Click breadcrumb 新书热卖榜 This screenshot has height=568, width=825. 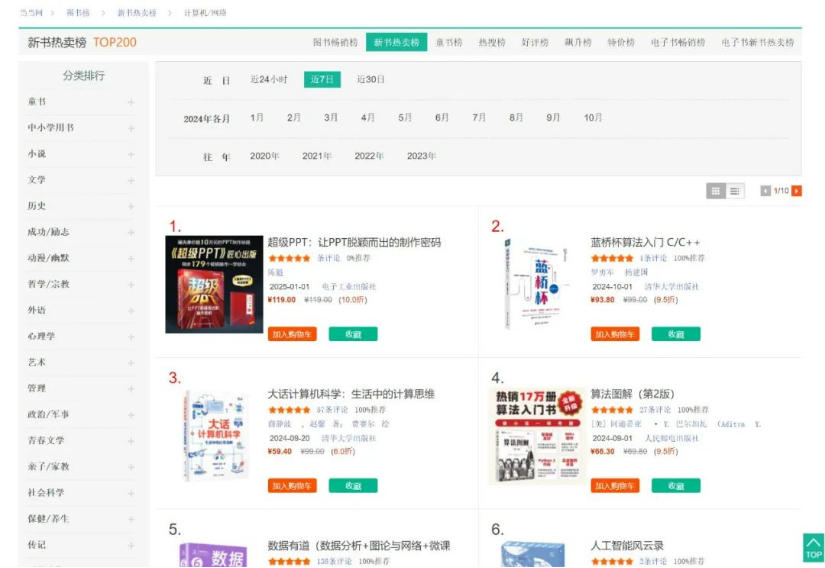137,13
